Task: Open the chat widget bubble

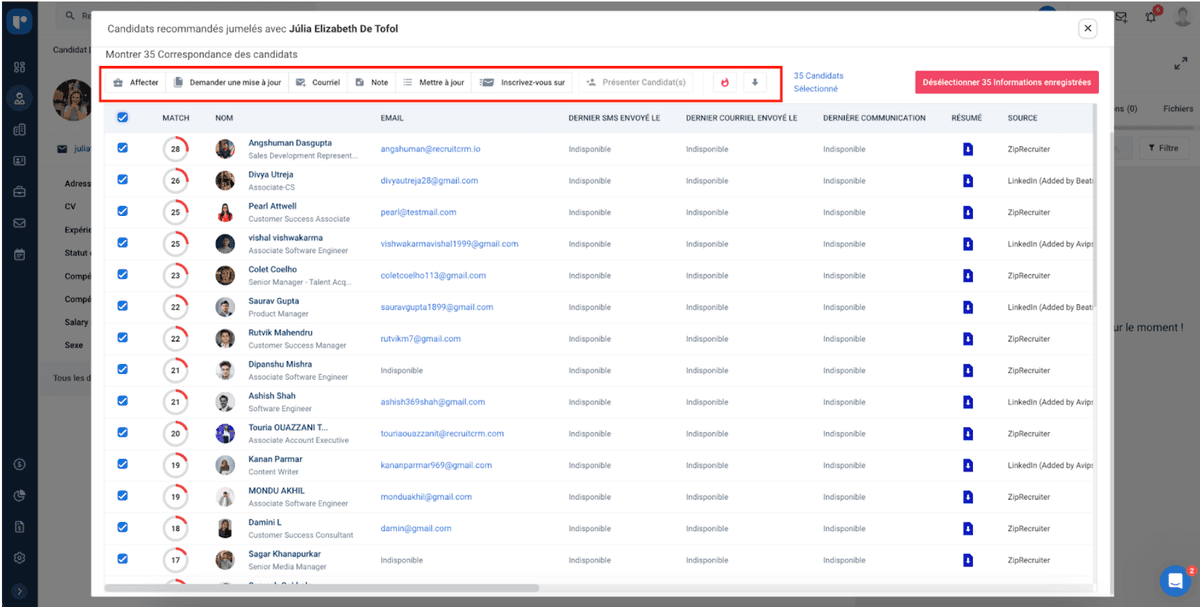Action: tap(1175, 581)
